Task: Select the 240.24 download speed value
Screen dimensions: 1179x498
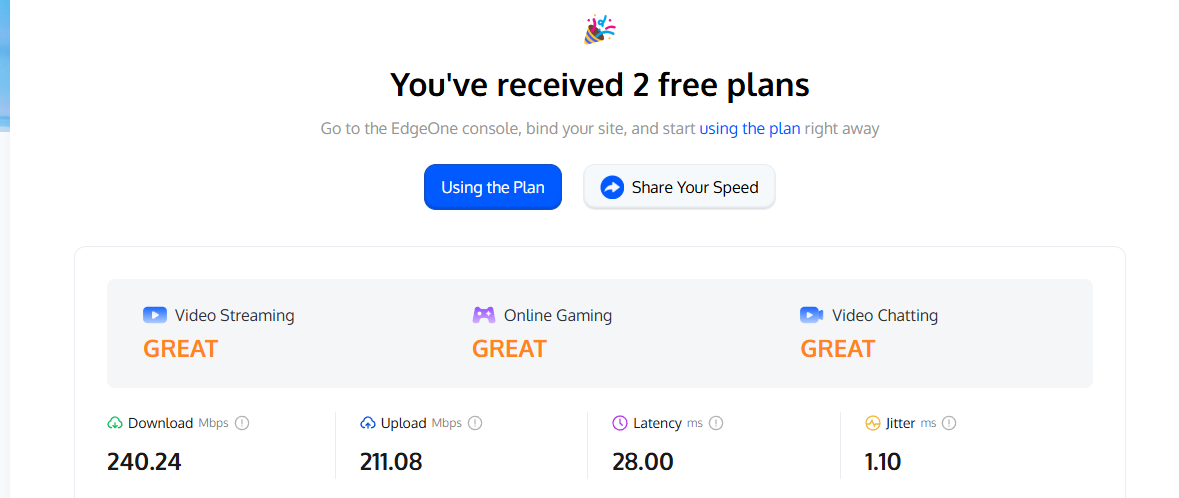Action: click(144, 461)
